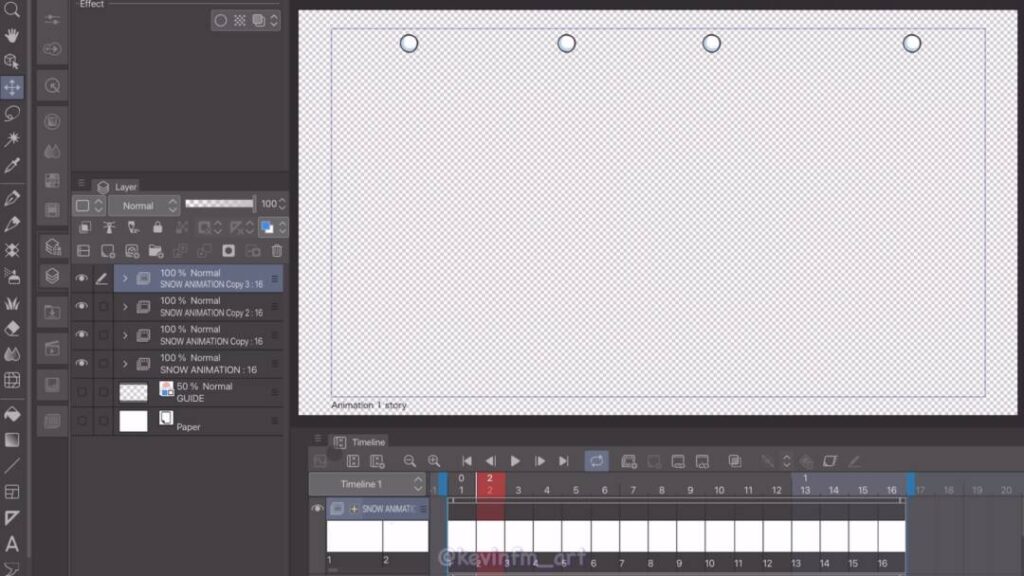Image resolution: width=1024 pixels, height=576 pixels.
Task: Jump to frame 13 on the timeline ruler
Action: pos(805,490)
